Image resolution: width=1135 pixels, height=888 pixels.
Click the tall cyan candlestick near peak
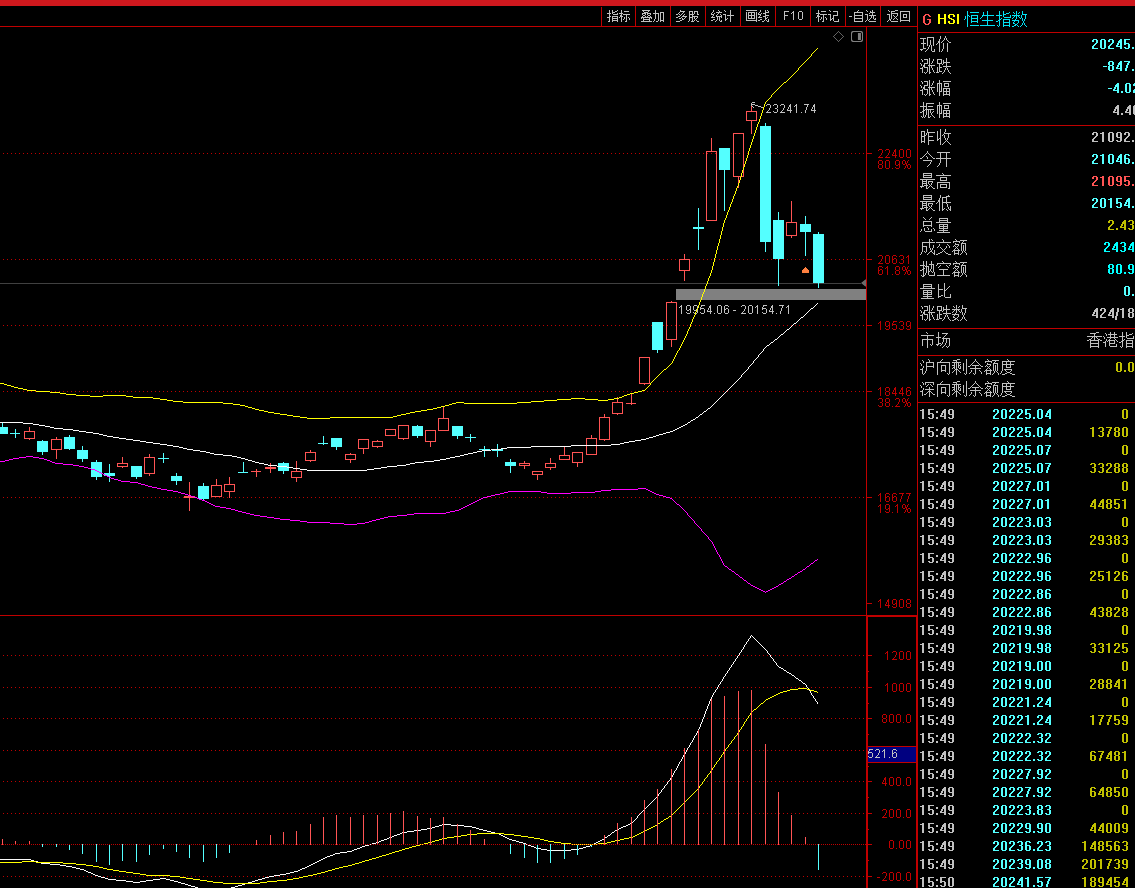pyautogui.click(x=765, y=183)
